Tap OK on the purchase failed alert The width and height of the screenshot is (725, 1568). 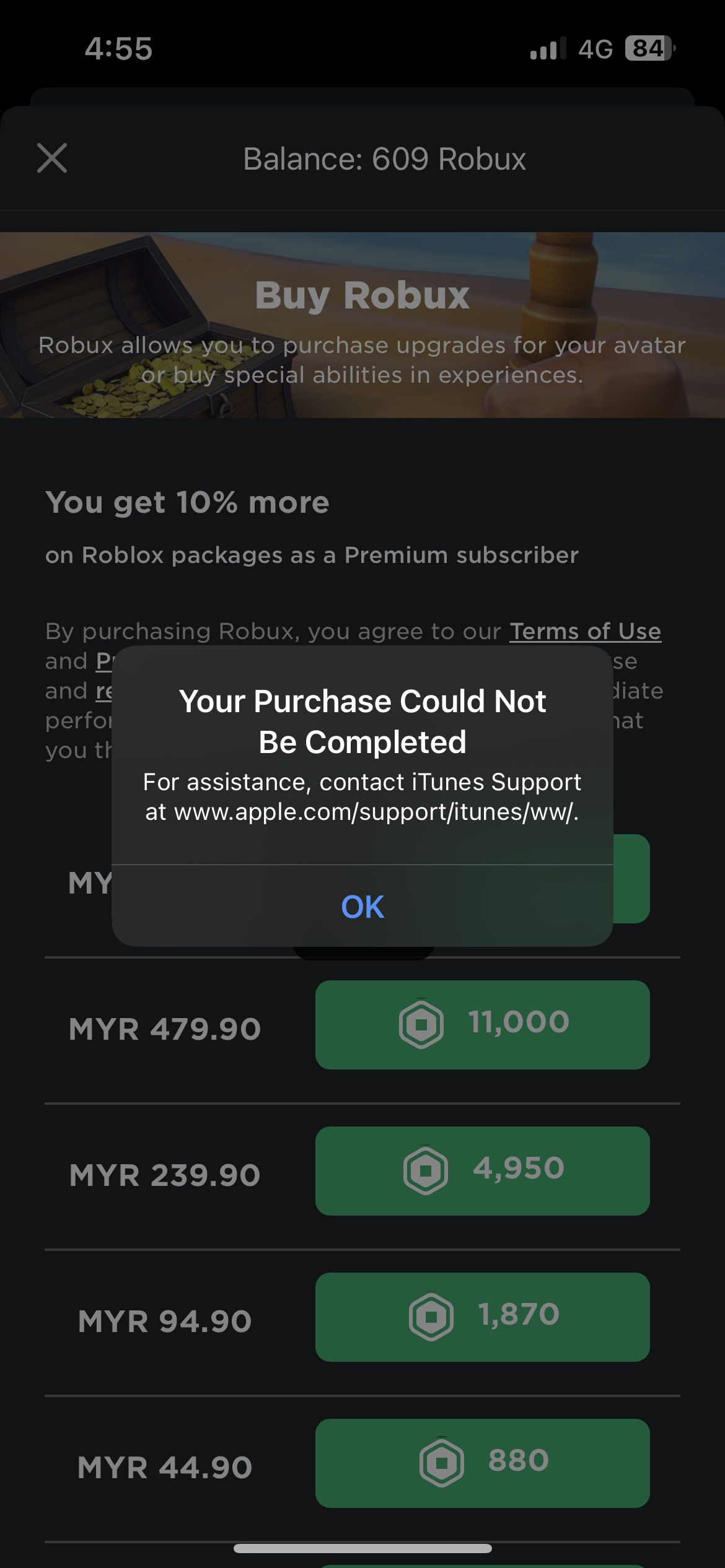tap(362, 906)
